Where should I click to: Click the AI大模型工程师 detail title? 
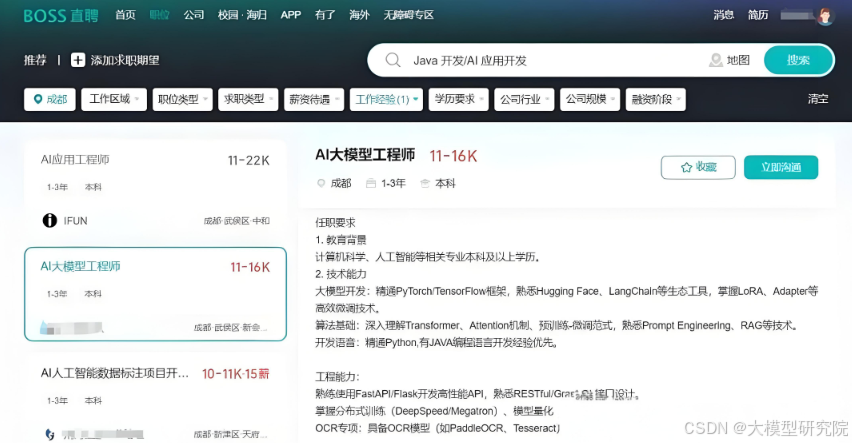[x=365, y=155]
